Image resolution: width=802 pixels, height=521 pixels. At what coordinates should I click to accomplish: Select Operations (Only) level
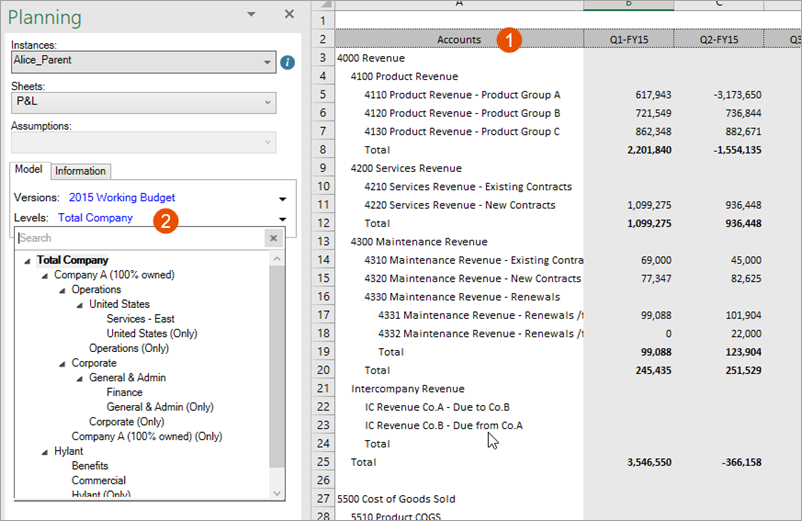click(x=129, y=348)
